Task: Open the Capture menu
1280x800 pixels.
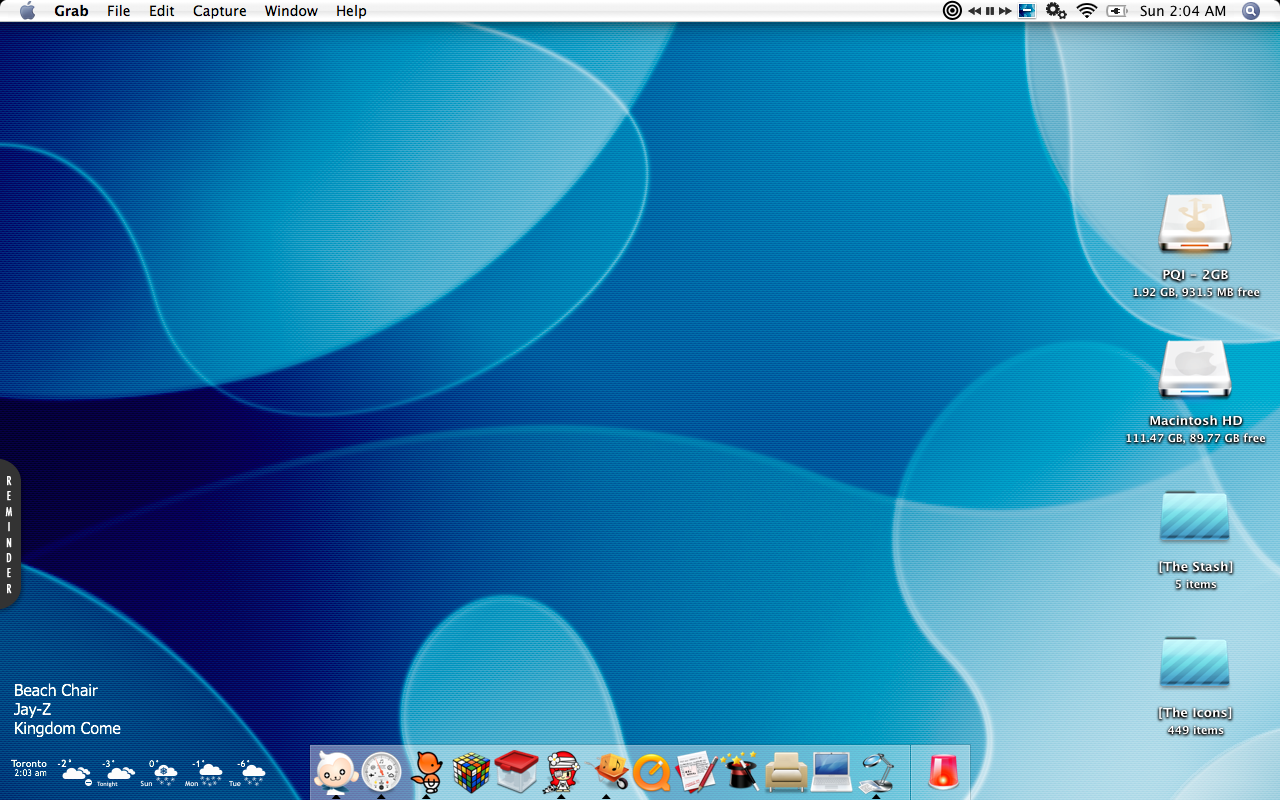Action: (x=219, y=11)
